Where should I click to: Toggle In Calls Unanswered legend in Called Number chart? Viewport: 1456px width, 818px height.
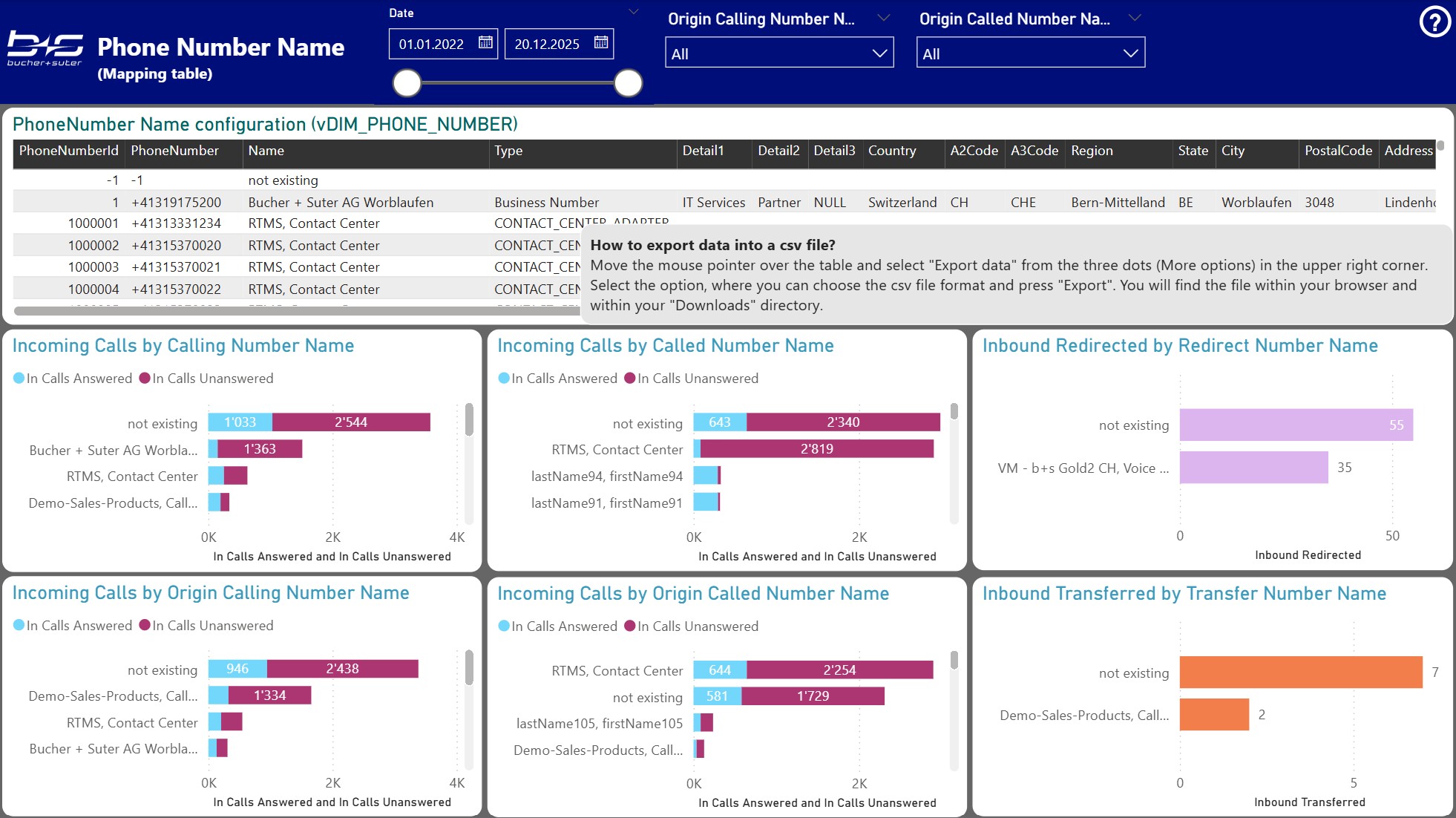pyautogui.click(x=692, y=379)
